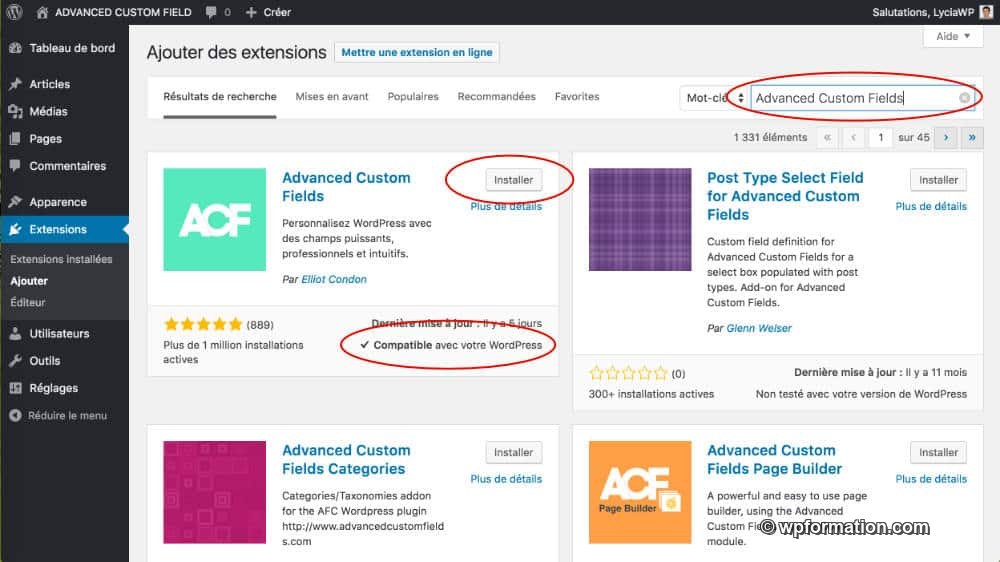
Task: Open the comments bubble in admin bar
Action: 211,12
